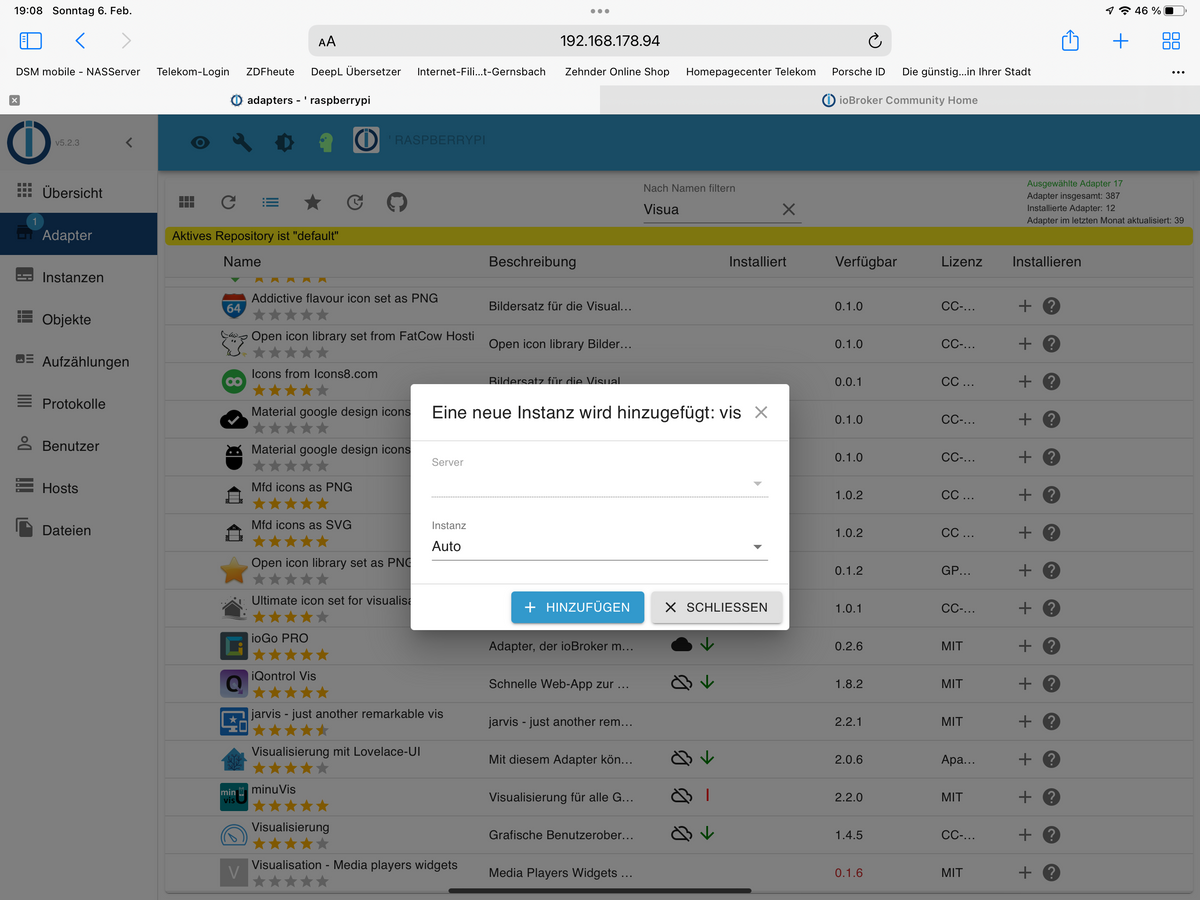The height and width of the screenshot is (900, 1200).
Task: Click the Safari address bar 192.168.178.94
Action: [600, 41]
